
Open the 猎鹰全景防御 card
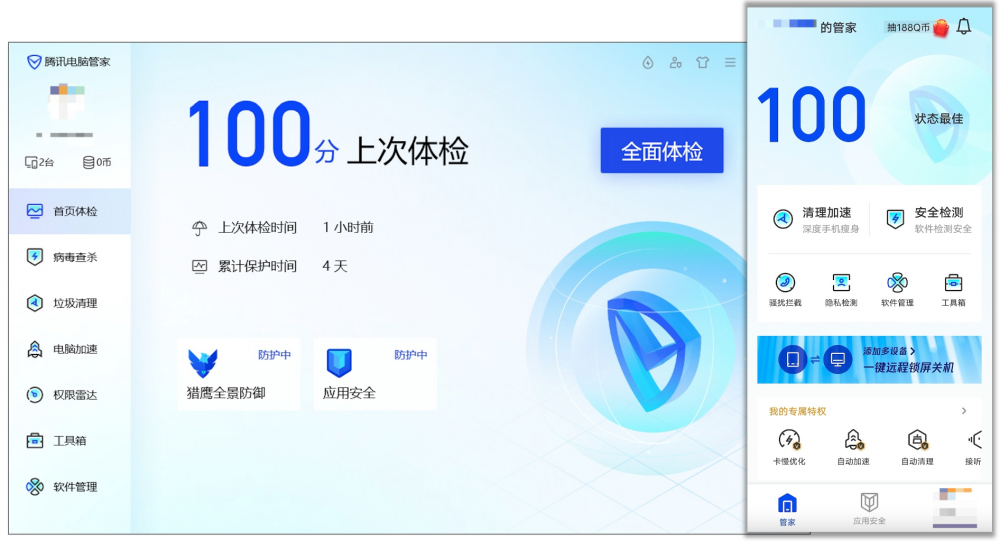click(x=239, y=374)
